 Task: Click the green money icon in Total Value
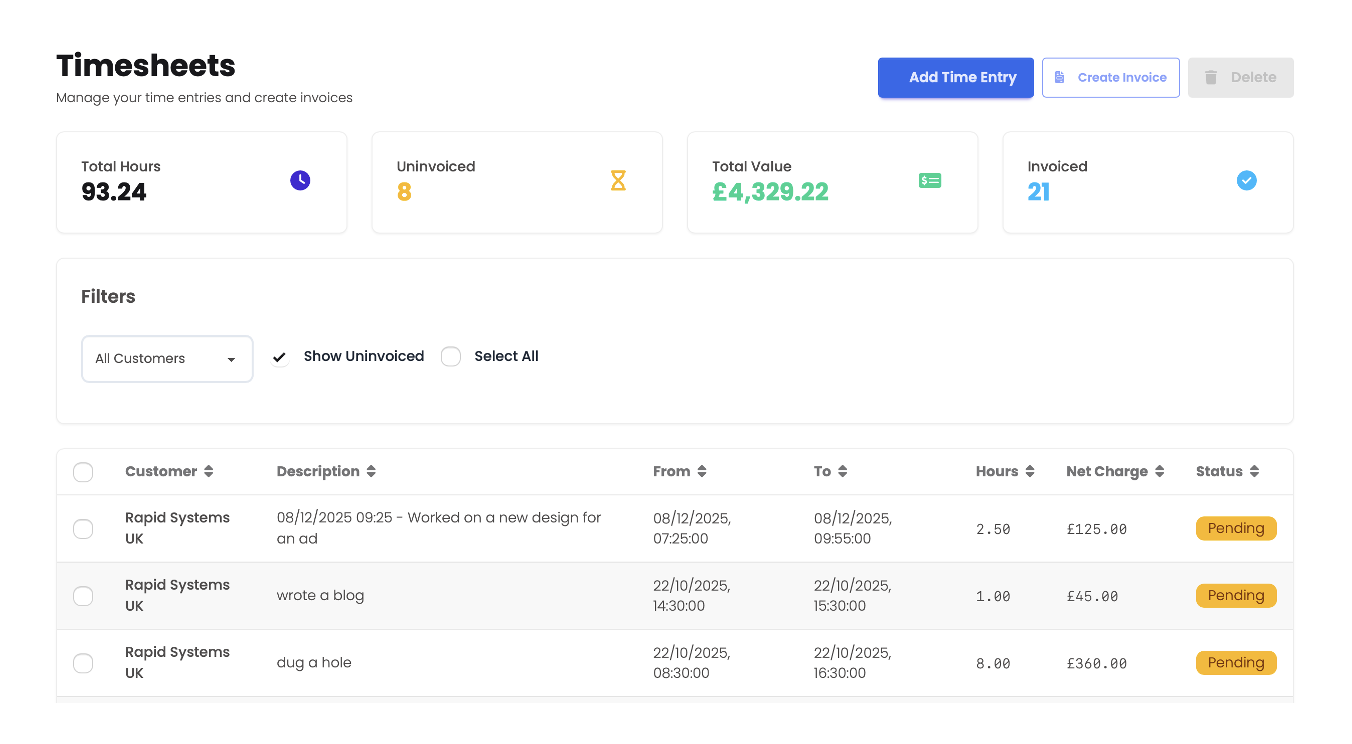(930, 181)
